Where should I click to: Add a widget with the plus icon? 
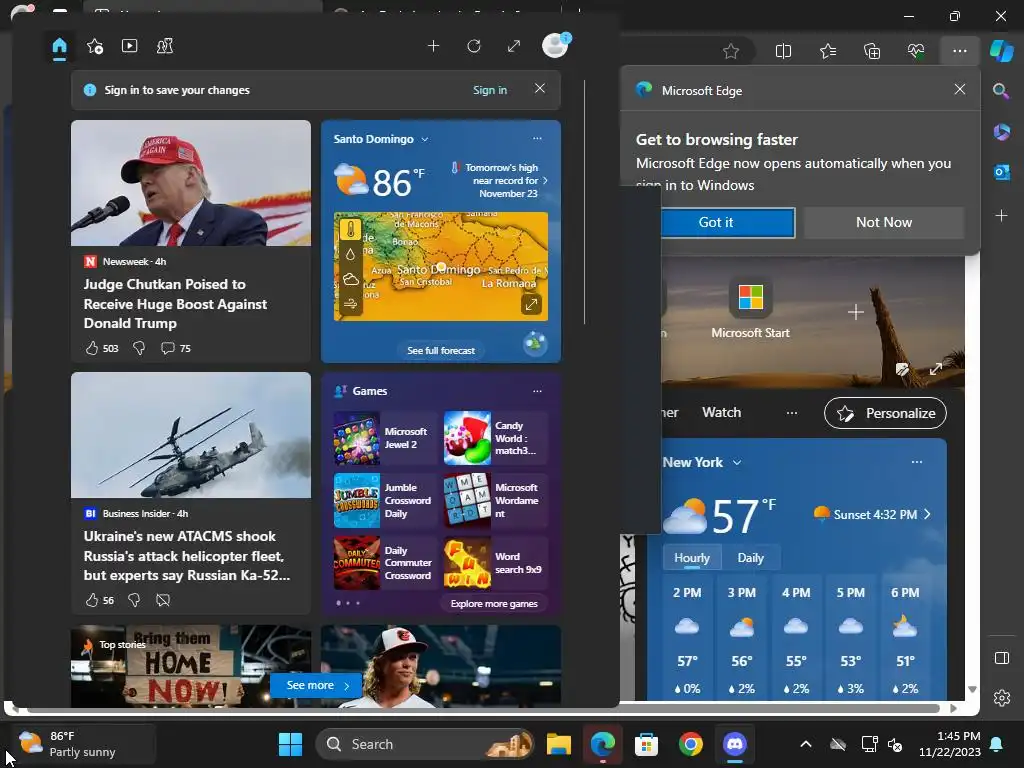(433, 46)
